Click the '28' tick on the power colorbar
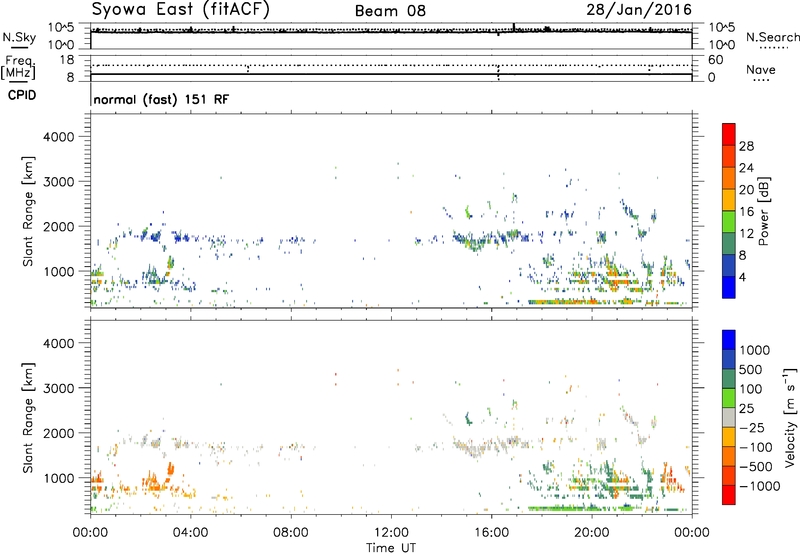The width and height of the screenshot is (800, 554). coord(746,146)
